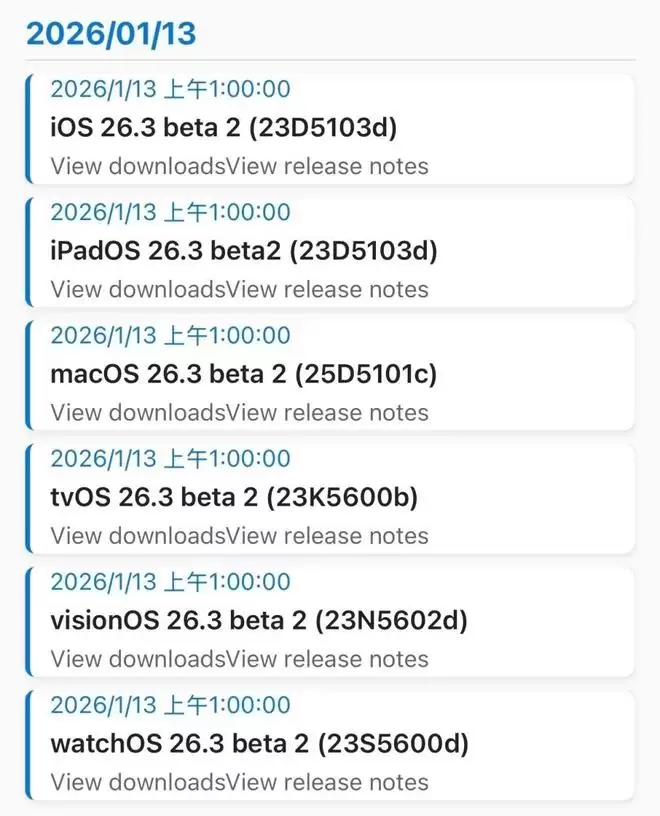View release notes for tvOS 26.3 beta 2
This screenshot has width=660, height=816.
pyautogui.click(x=328, y=536)
